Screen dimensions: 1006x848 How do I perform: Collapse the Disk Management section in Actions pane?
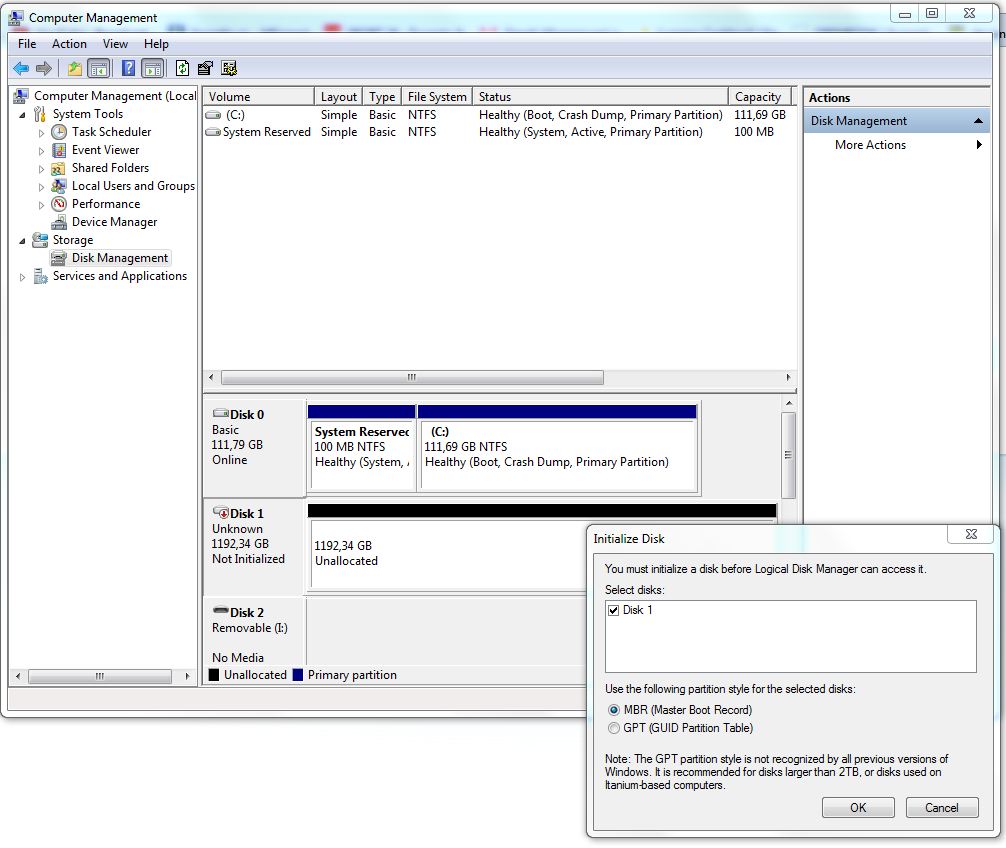[x=978, y=121]
